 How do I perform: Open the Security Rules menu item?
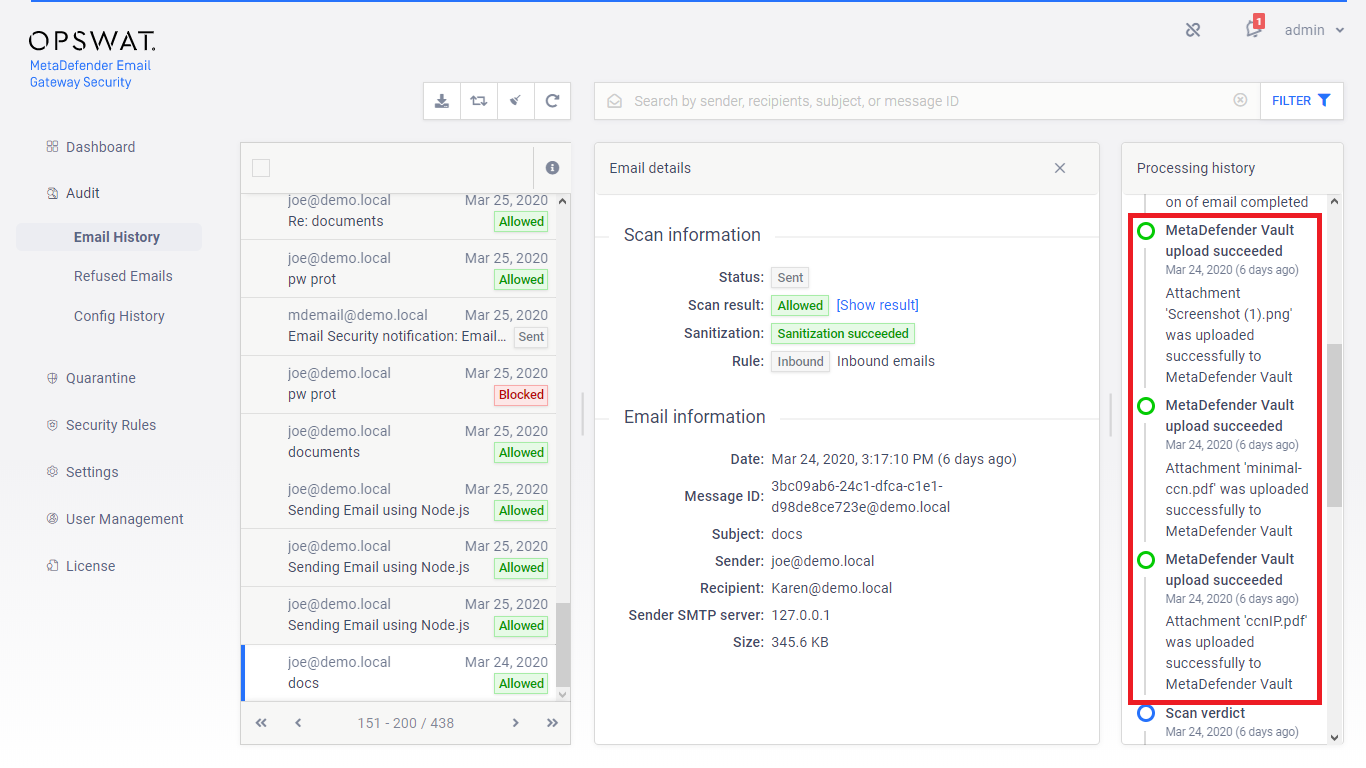point(111,425)
